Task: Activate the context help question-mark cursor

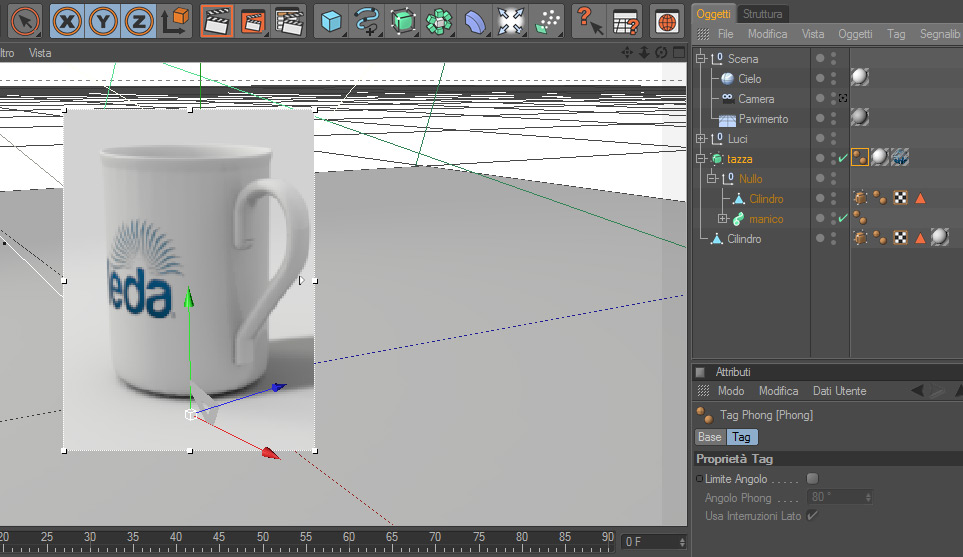Action: coord(589,21)
